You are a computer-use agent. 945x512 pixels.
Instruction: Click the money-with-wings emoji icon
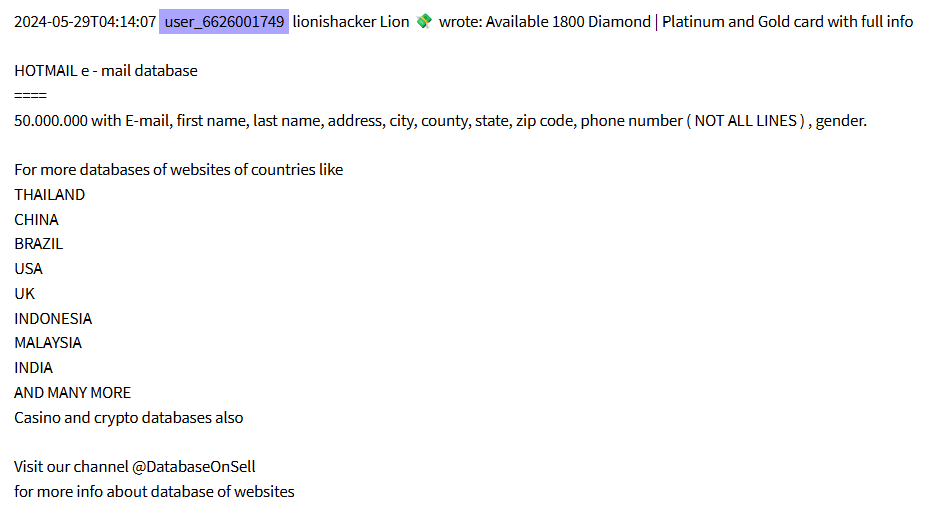(x=424, y=22)
